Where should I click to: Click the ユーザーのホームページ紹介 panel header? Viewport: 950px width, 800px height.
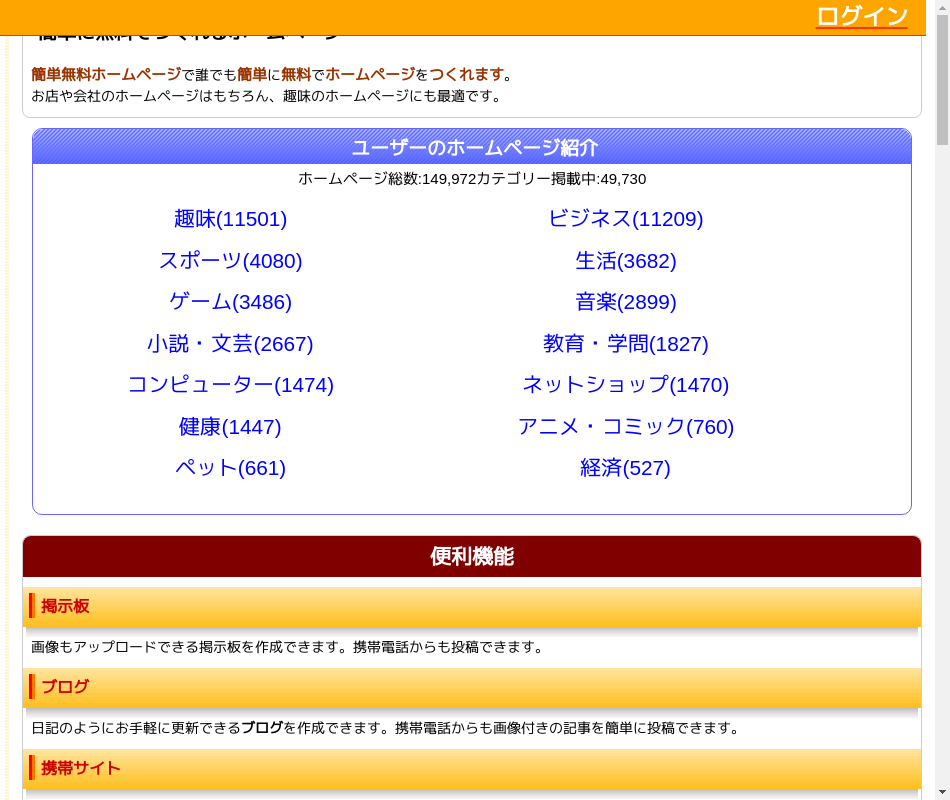[x=473, y=148]
